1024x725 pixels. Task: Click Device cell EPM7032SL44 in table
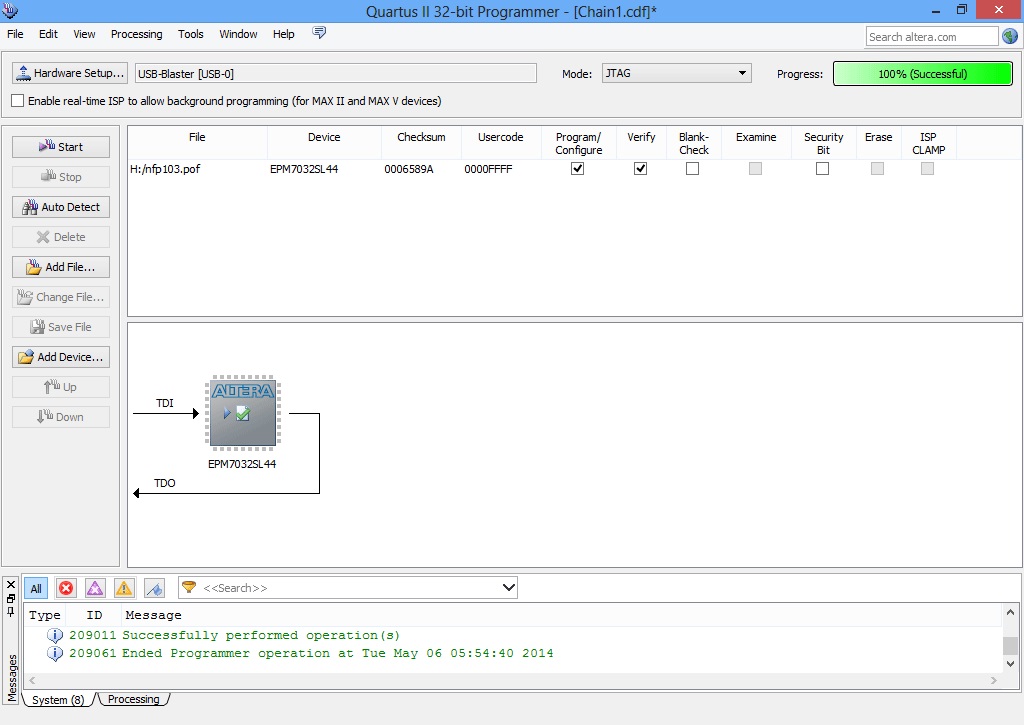point(304,169)
